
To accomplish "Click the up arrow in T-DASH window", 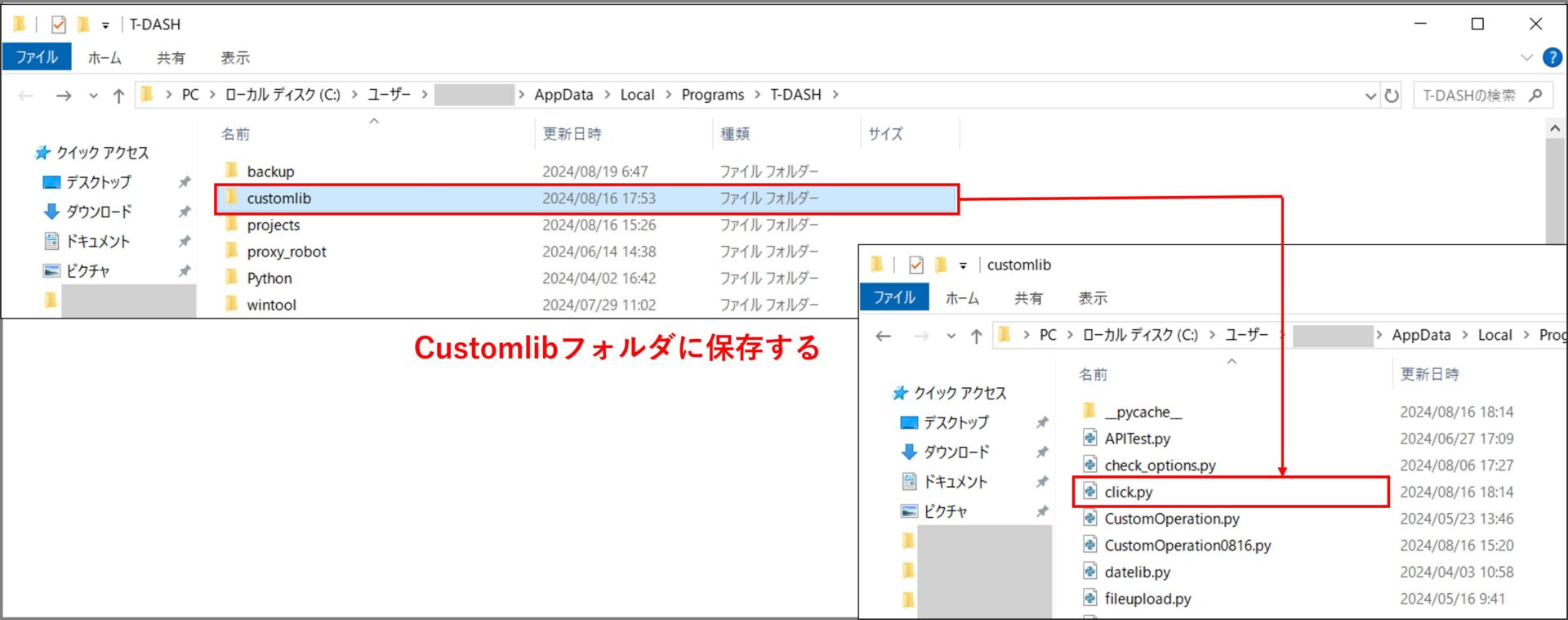I will (x=118, y=96).
